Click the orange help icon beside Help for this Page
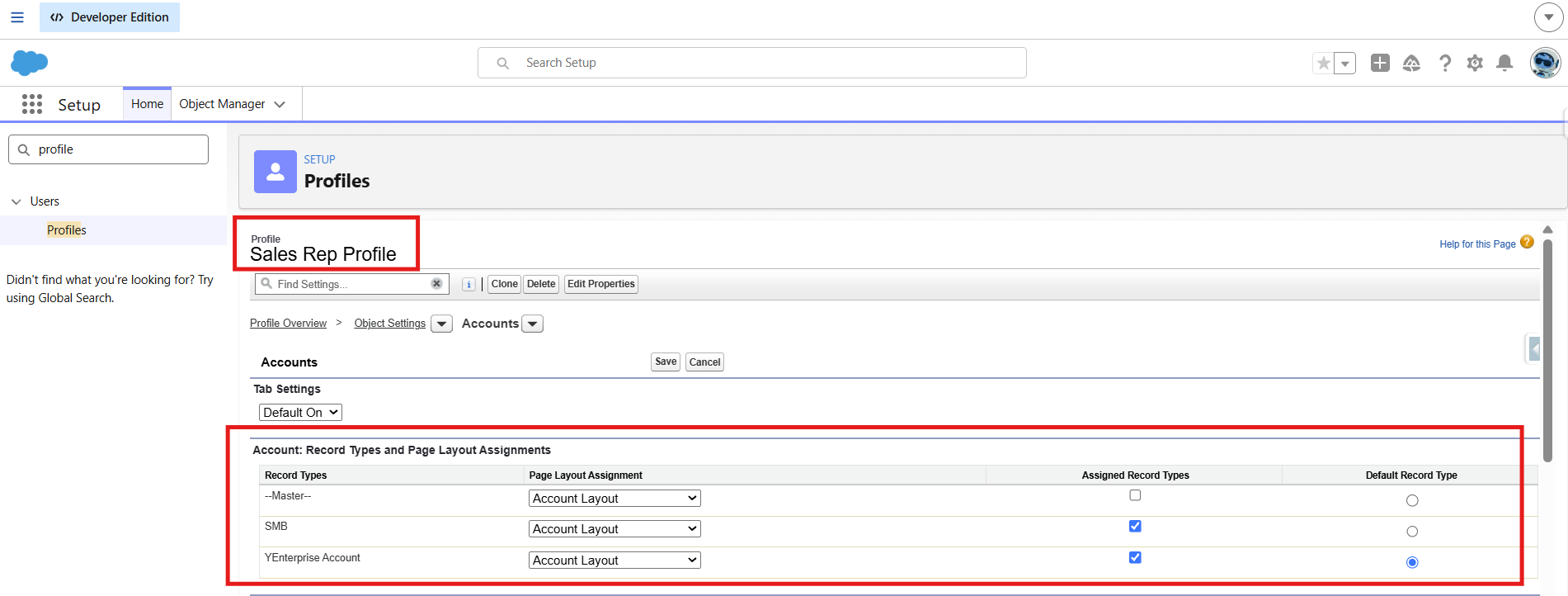Image resolution: width=1568 pixels, height=596 pixels. coord(1527,242)
